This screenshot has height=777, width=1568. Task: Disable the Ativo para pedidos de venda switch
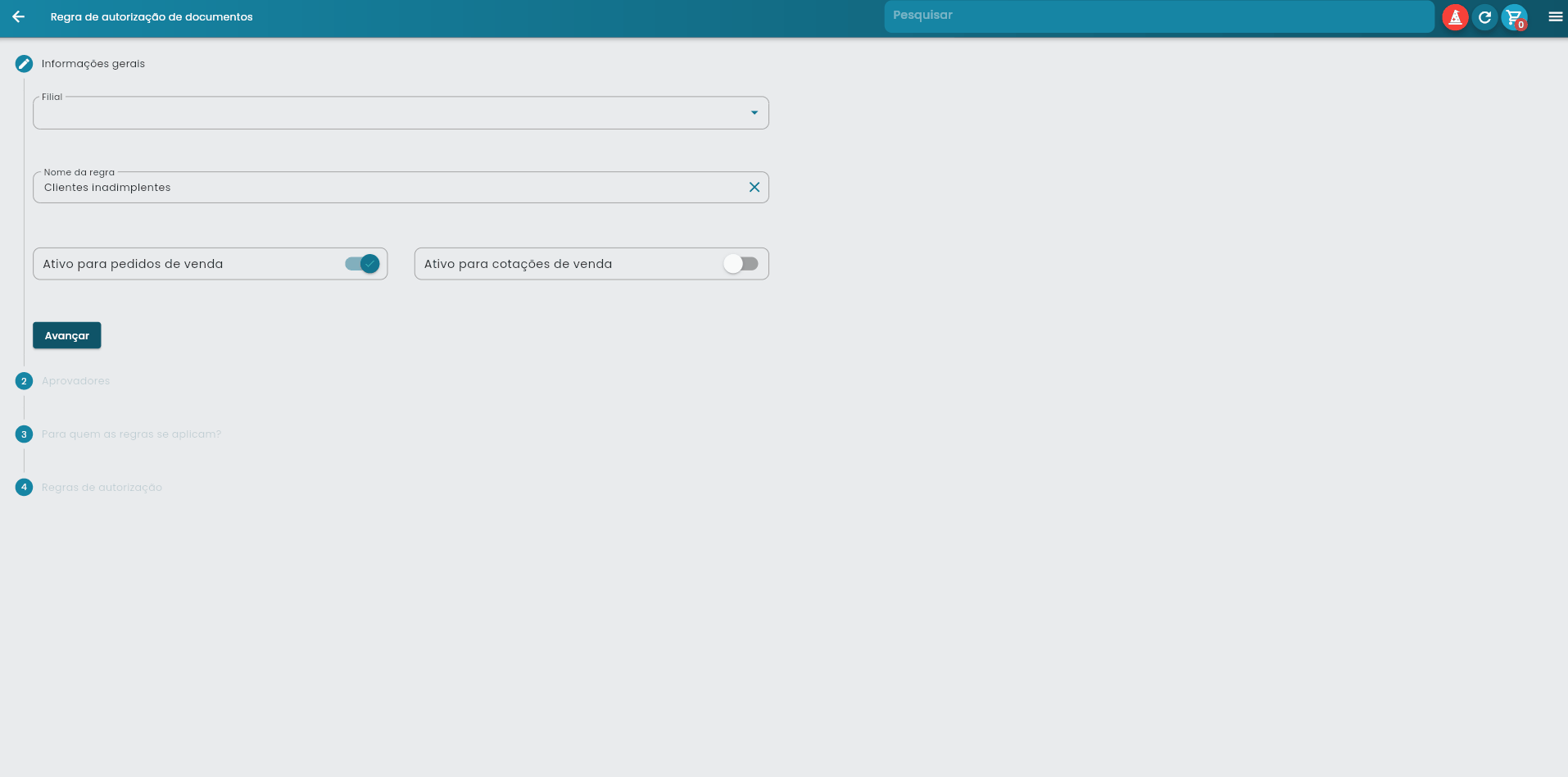click(x=362, y=264)
